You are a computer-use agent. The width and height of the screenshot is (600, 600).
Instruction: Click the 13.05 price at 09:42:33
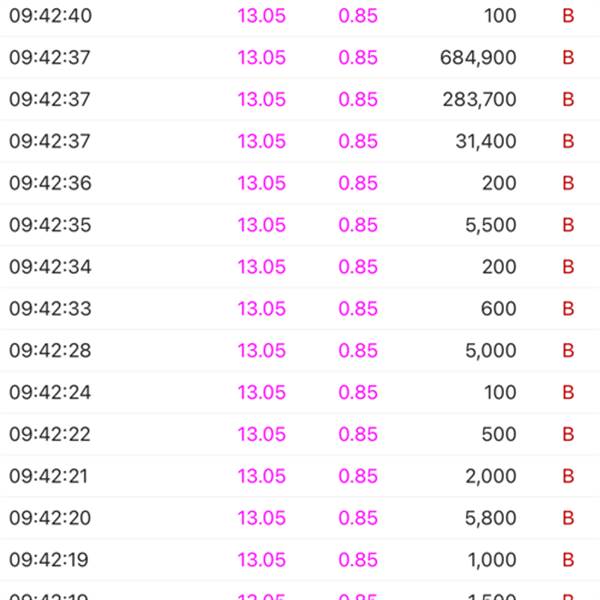262,308
